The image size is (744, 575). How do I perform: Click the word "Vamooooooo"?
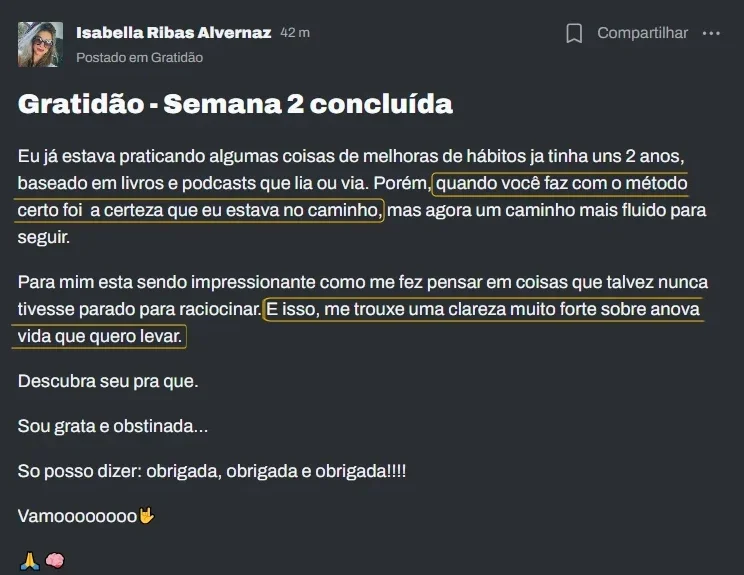point(77,516)
